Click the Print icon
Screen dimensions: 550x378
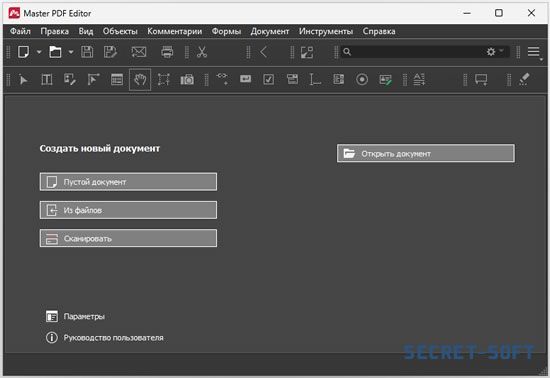click(x=167, y=52)
